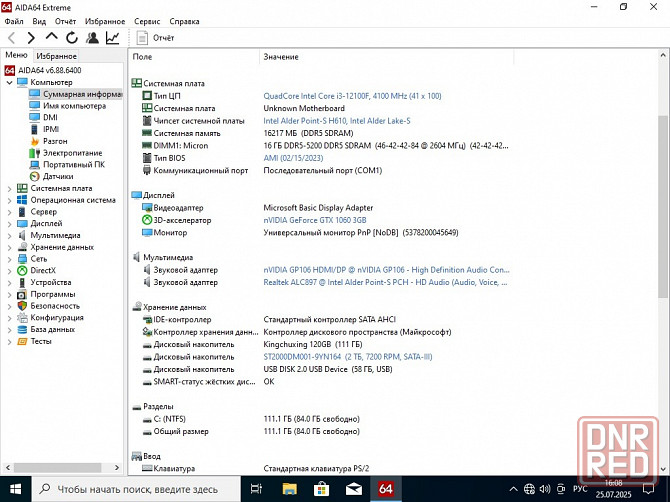Open the Справка menu
Screen dimensions: 670x502
[x=184, y=21]
